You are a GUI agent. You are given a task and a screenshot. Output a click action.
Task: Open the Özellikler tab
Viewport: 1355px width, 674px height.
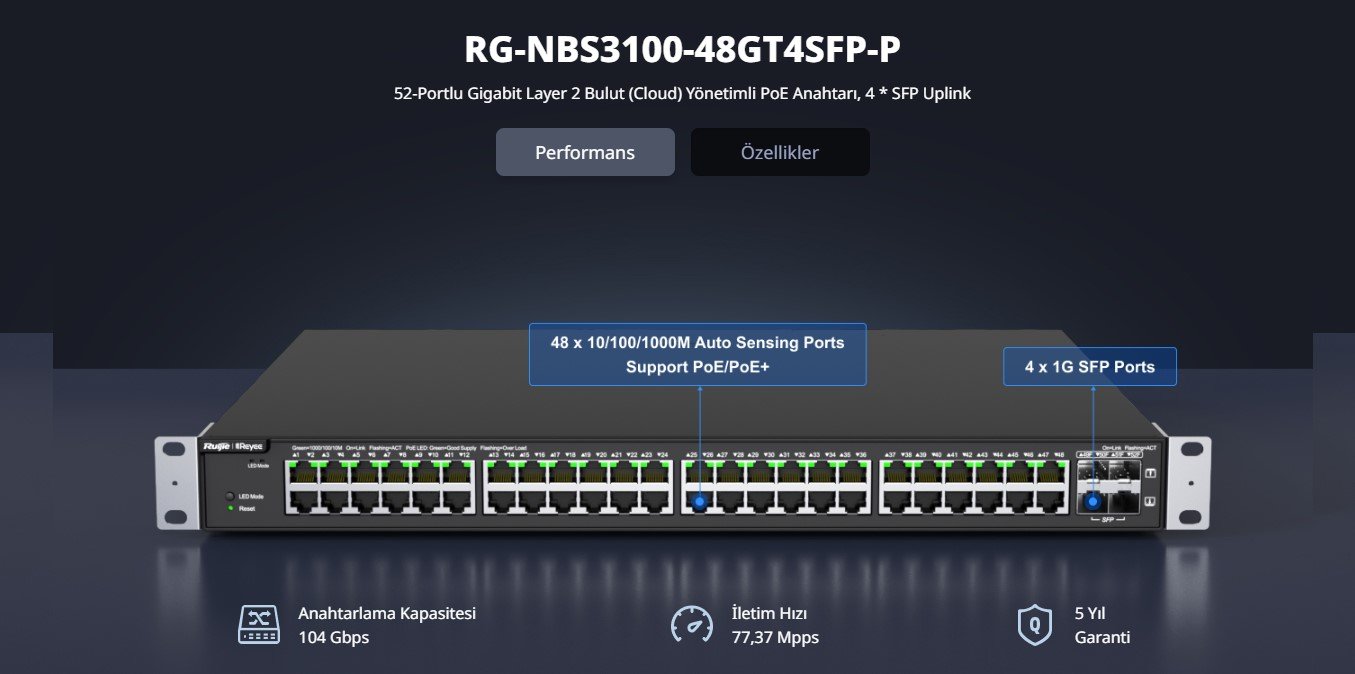pyautogui.click(x=780, y=152)
